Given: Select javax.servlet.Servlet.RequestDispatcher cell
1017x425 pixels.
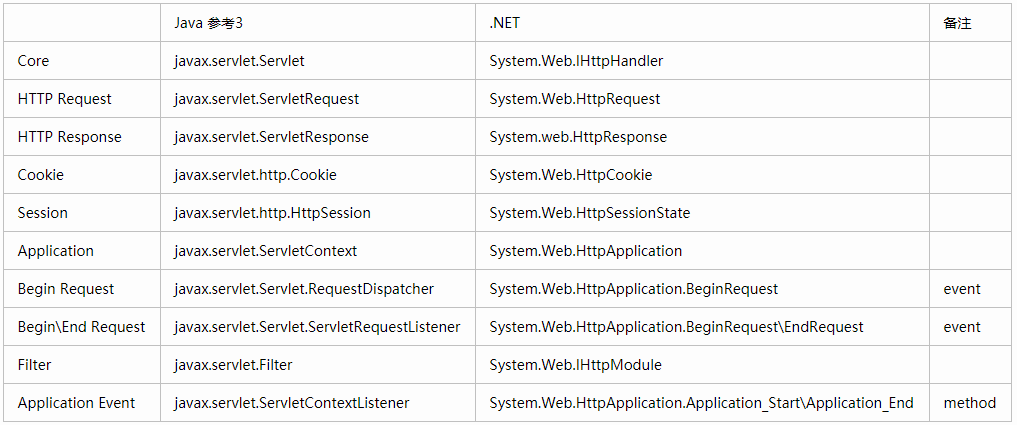Looking at the screenshot, I should point(318,289).
